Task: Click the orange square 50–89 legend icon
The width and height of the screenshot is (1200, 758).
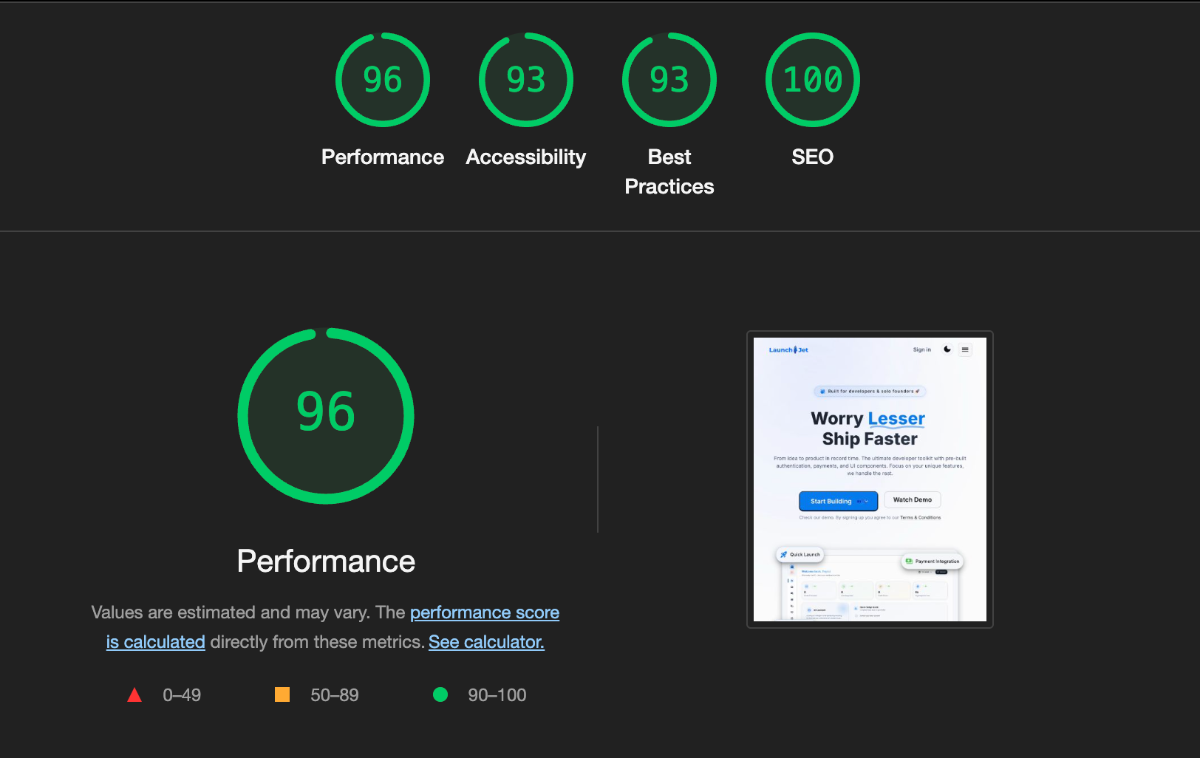Action: coord(282,694)
